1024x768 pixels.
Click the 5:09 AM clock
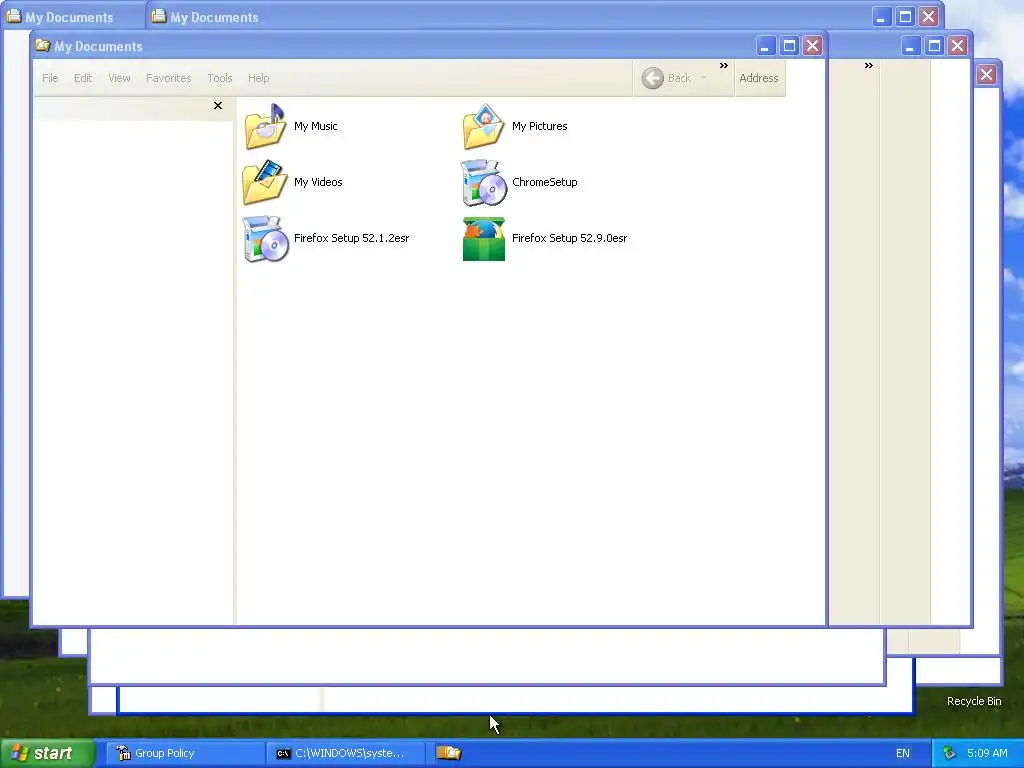[987, 754]
